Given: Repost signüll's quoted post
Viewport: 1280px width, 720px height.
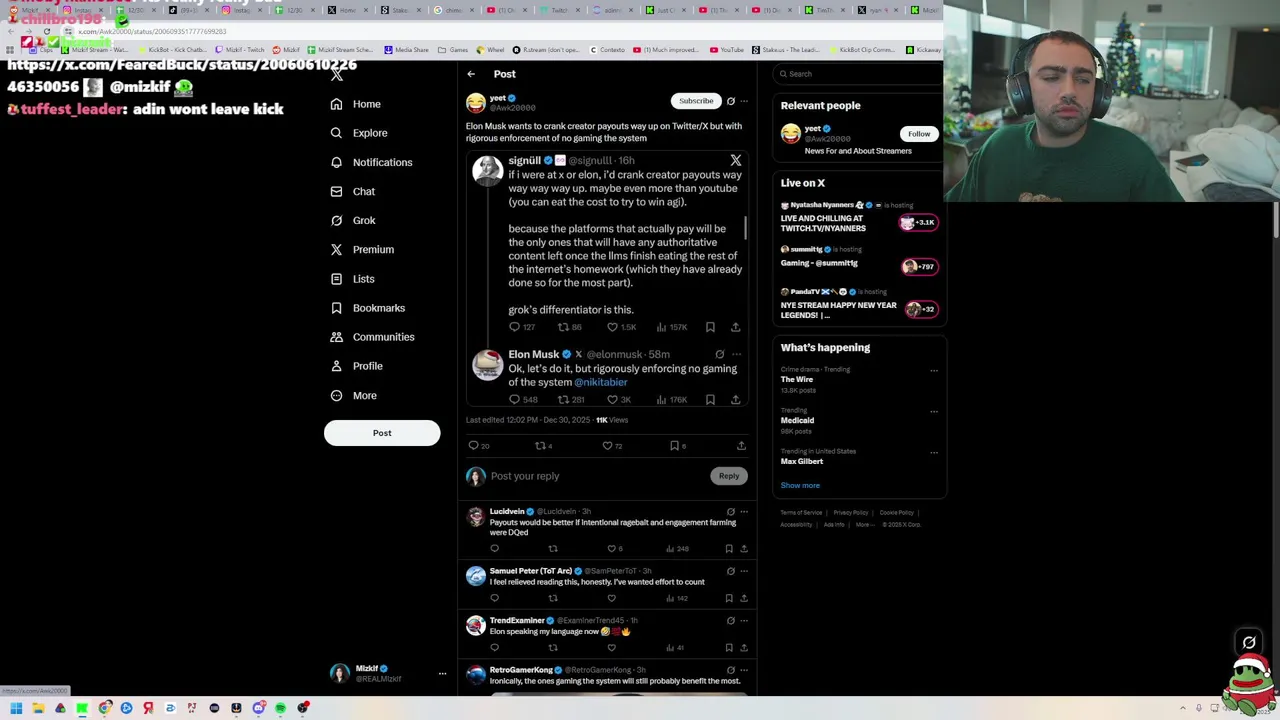Looking at the screenshot, I should [563, 327].
